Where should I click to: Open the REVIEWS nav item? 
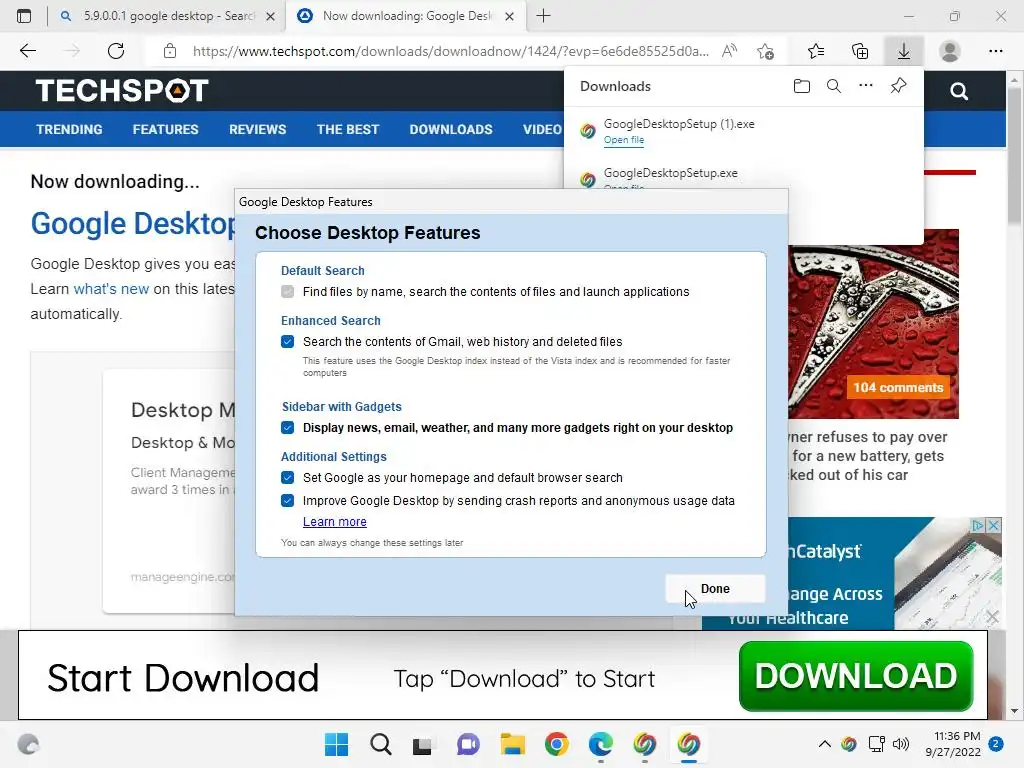(257, 129)
